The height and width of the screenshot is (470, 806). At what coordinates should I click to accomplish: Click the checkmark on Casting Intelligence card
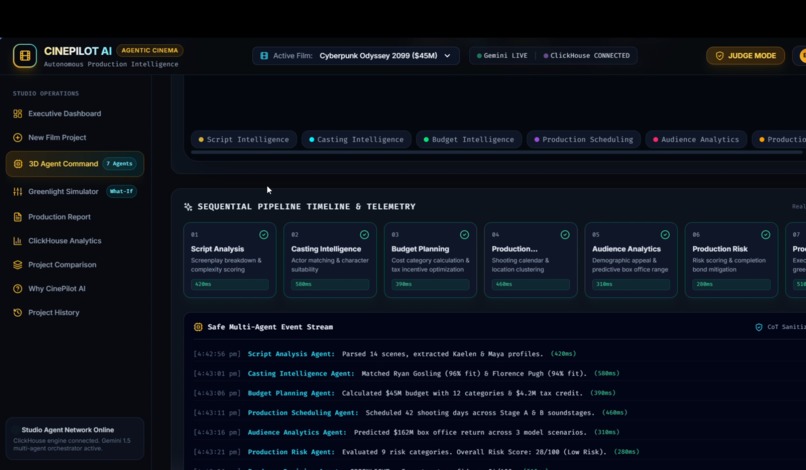coord(364,234)
